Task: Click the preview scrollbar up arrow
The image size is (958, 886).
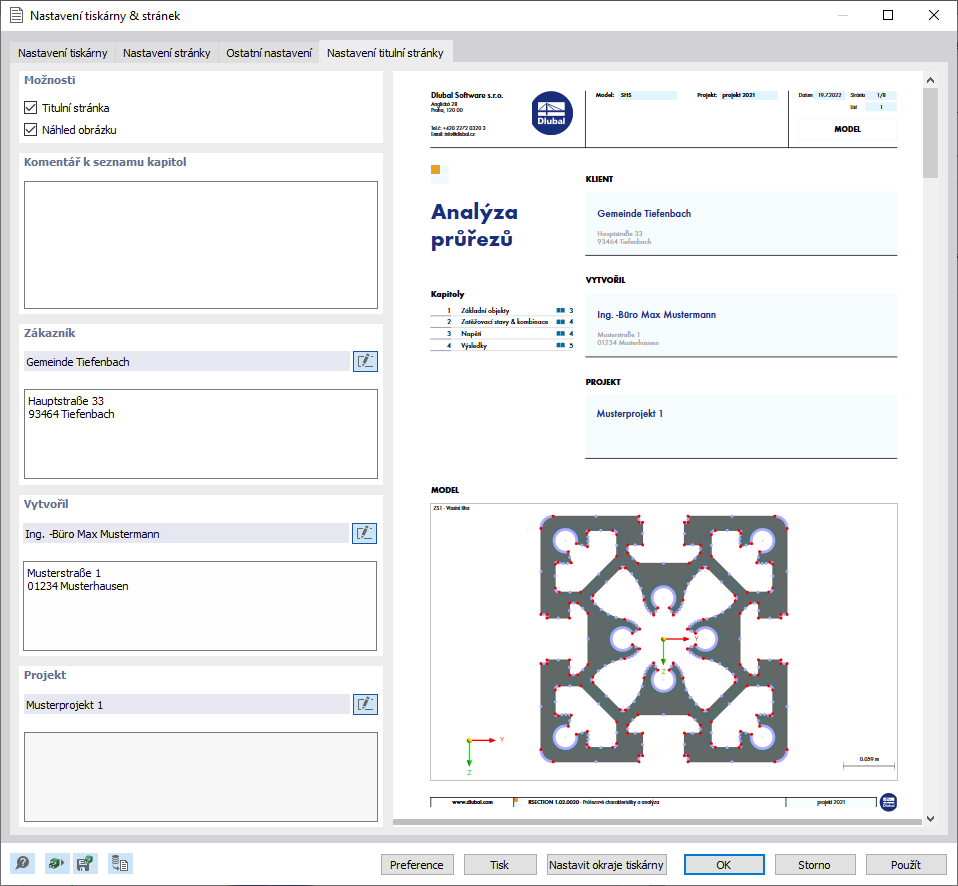Action: (x=931, y=79)
